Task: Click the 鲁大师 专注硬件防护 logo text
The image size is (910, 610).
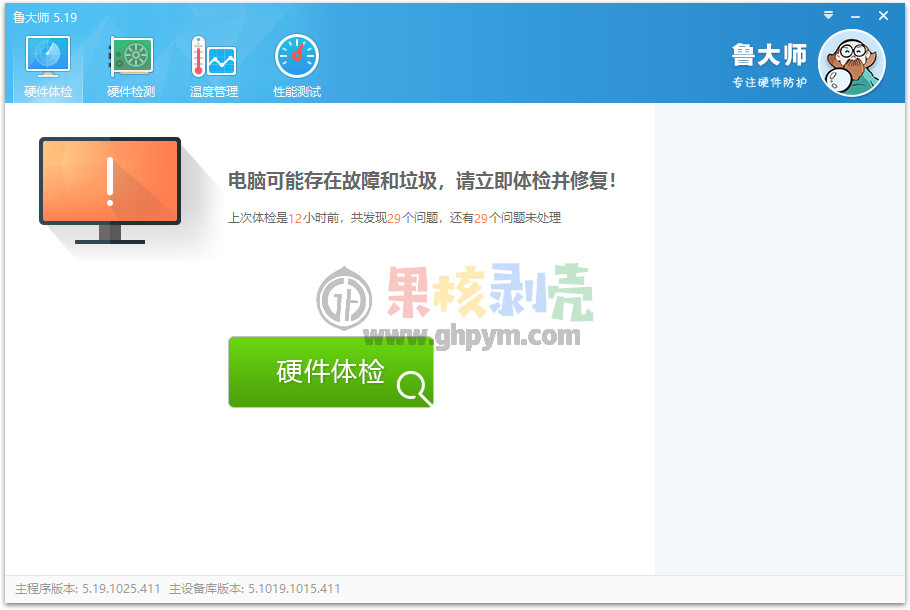Action: (x=769, y=66)
